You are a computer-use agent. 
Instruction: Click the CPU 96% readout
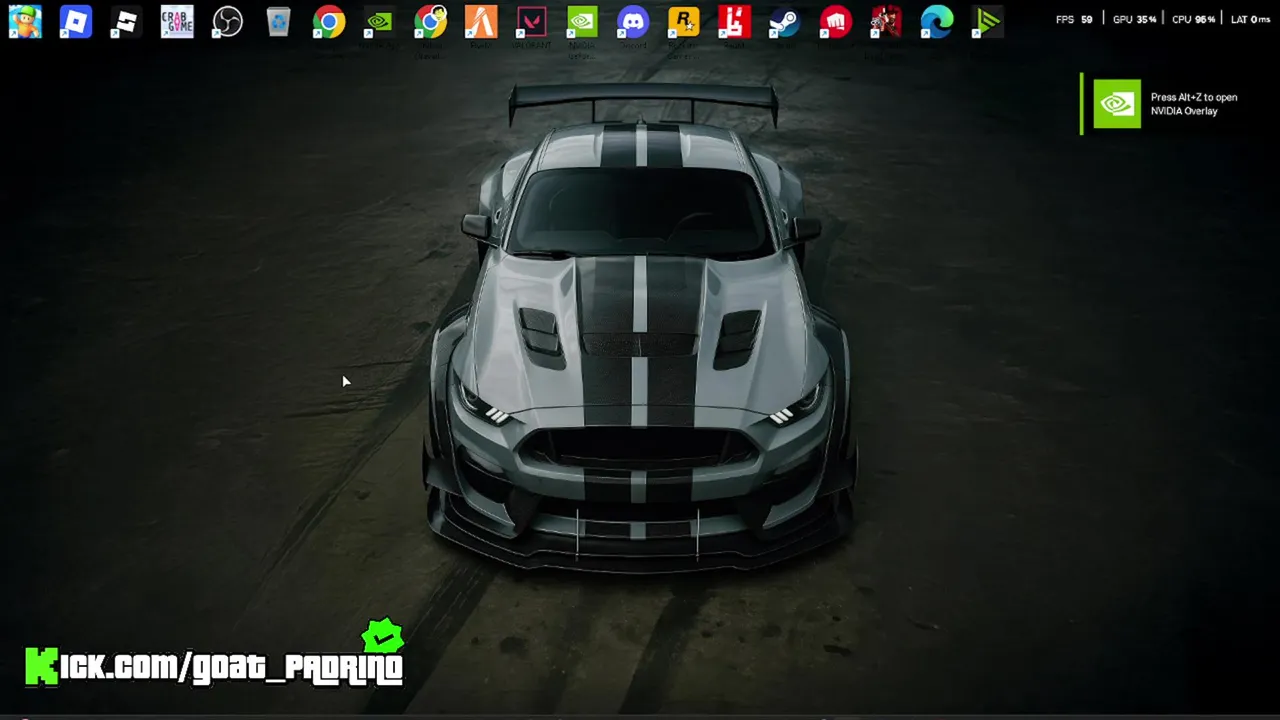coord(1193,19)
